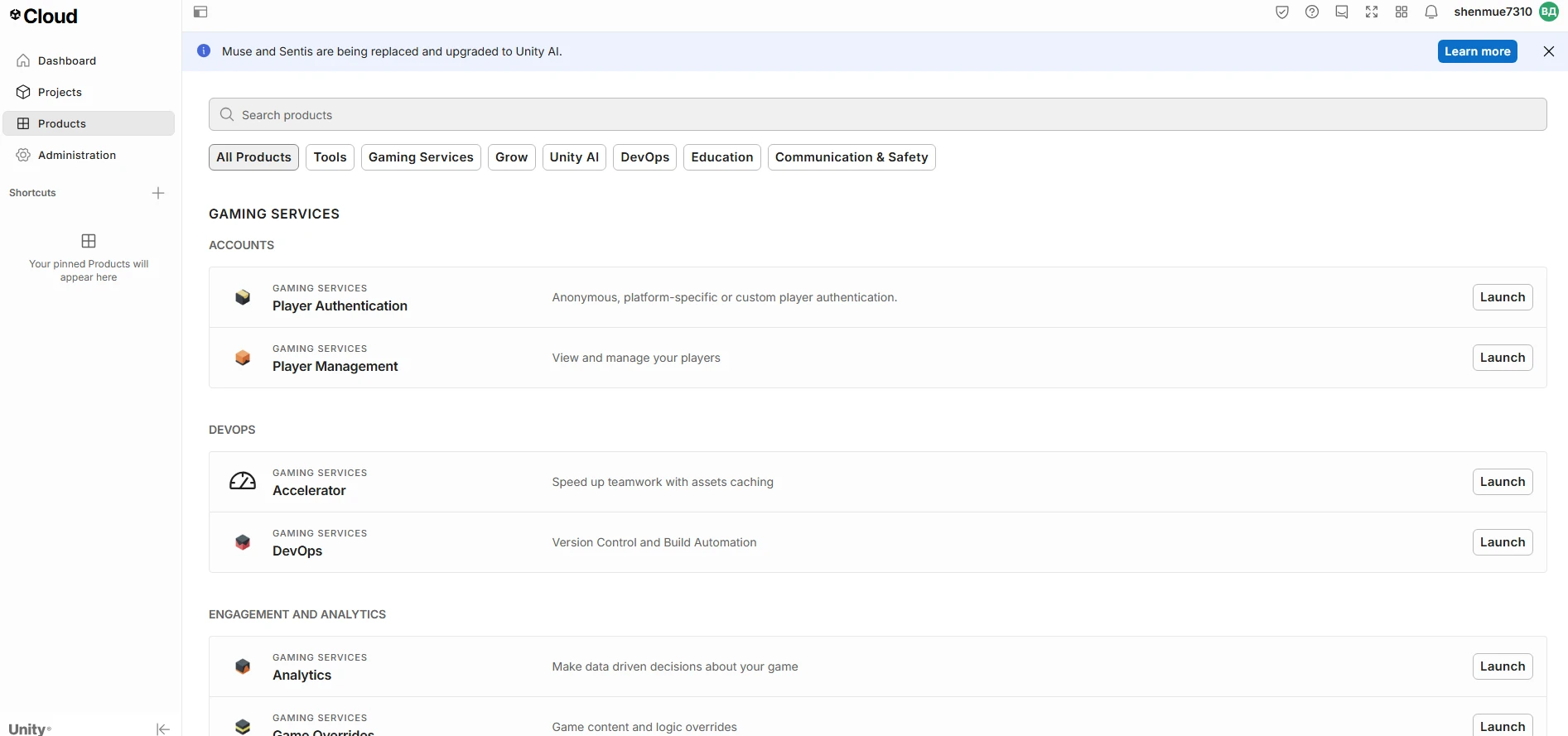This screenshot has height=736, width=1568.
Task: Toggle the sidebar panel icon in header
Action: [200, 12]
